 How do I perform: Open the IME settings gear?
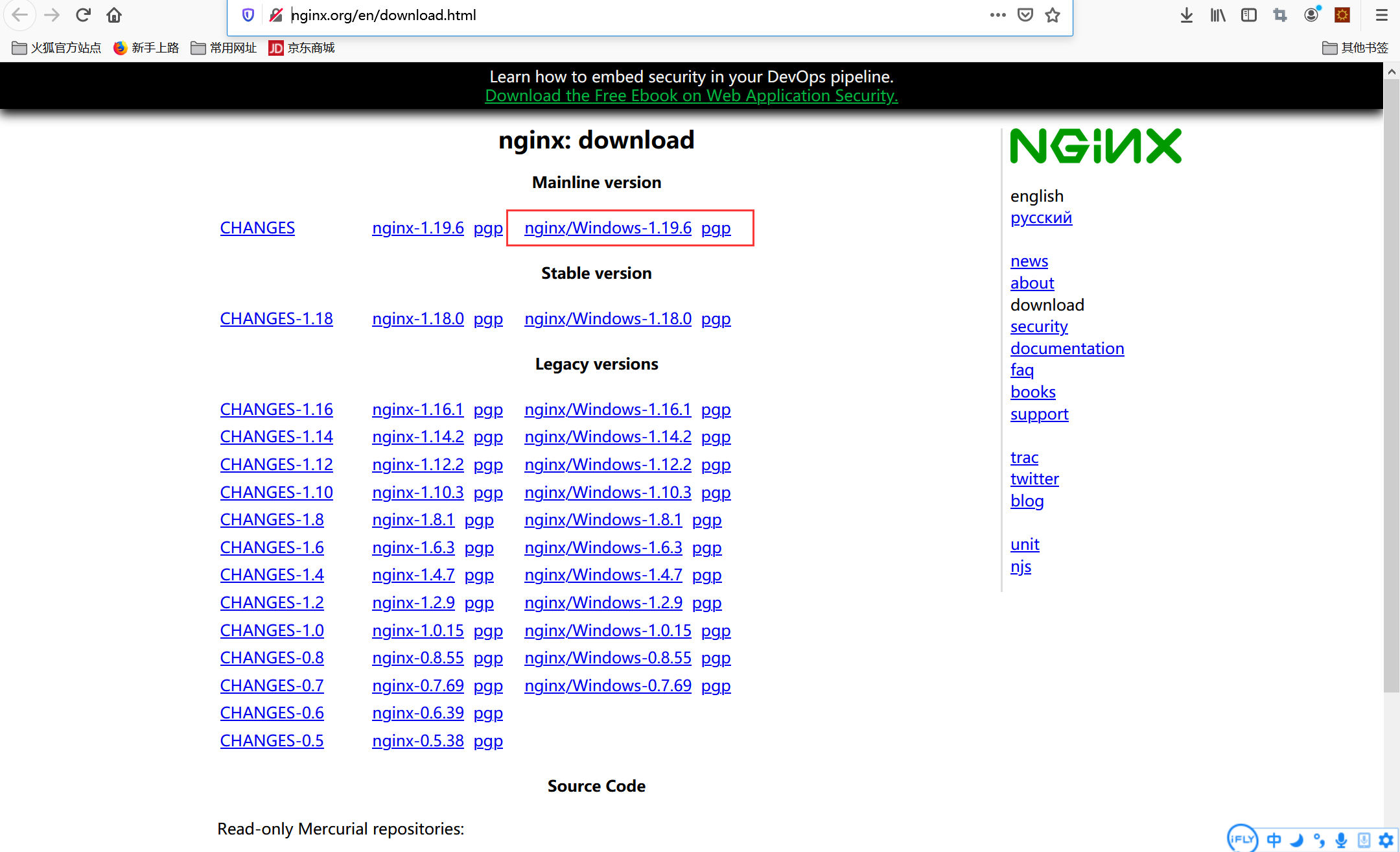click(x=1386, y=840)
